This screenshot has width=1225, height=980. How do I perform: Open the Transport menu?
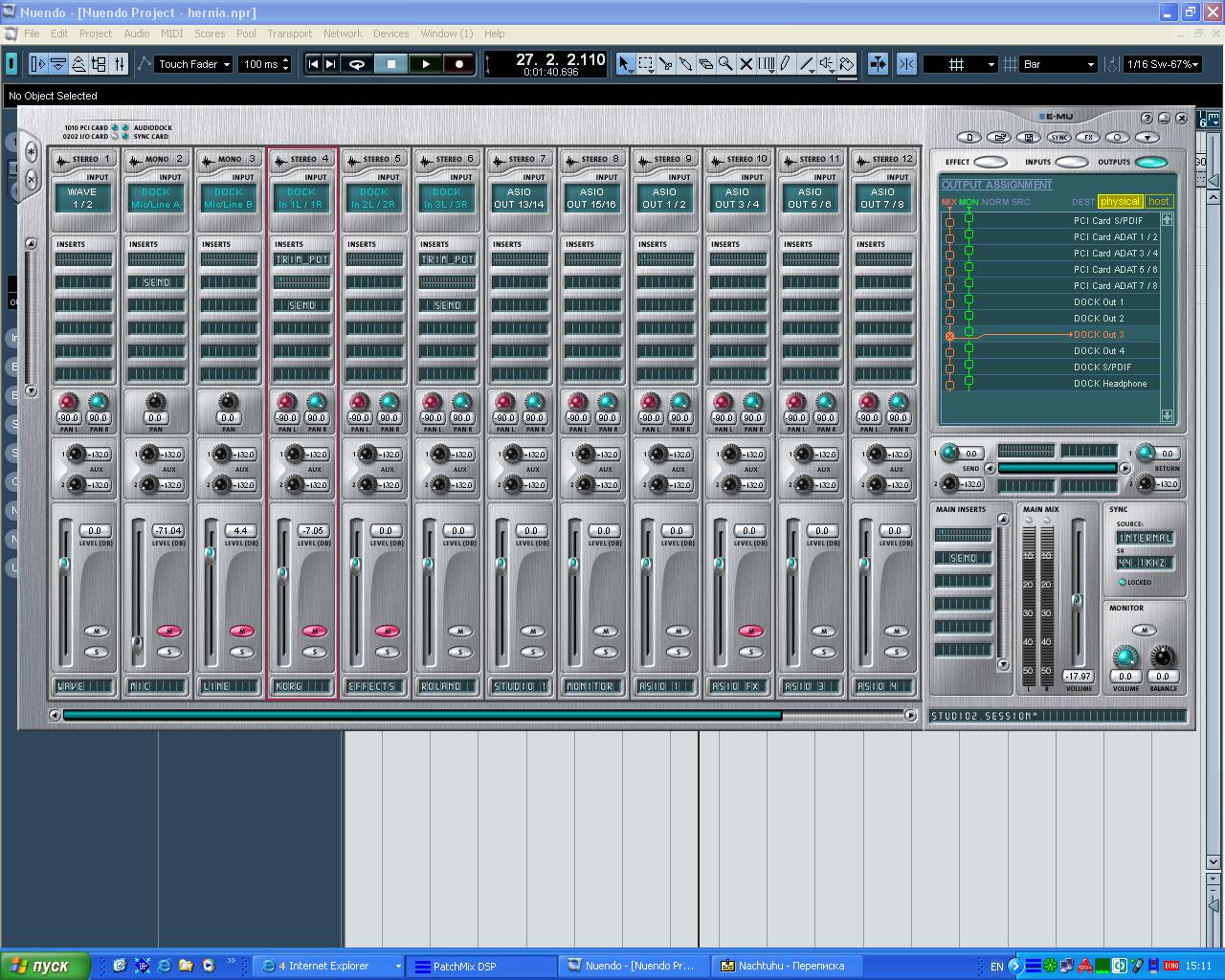(x=289, y=33)
